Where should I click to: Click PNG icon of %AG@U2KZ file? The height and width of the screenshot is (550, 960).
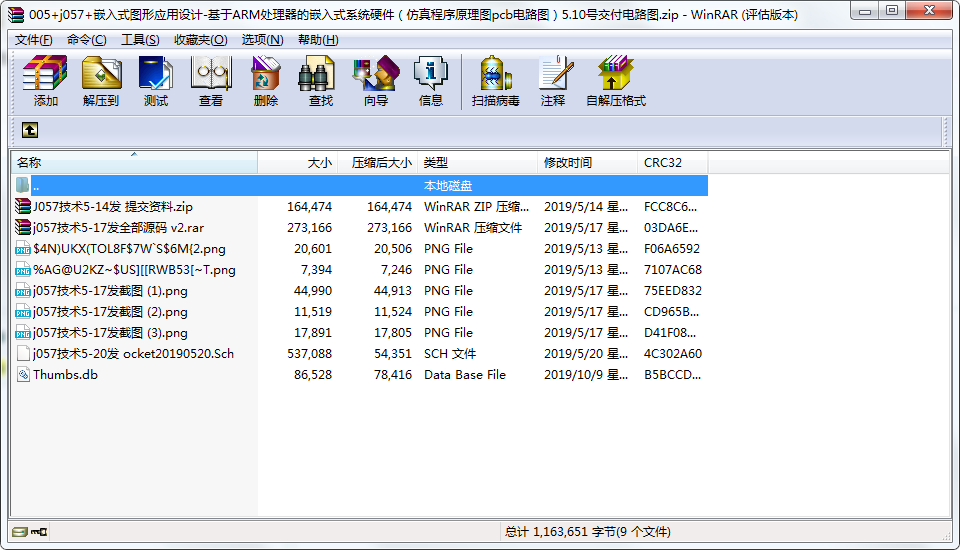click(23, 269)
